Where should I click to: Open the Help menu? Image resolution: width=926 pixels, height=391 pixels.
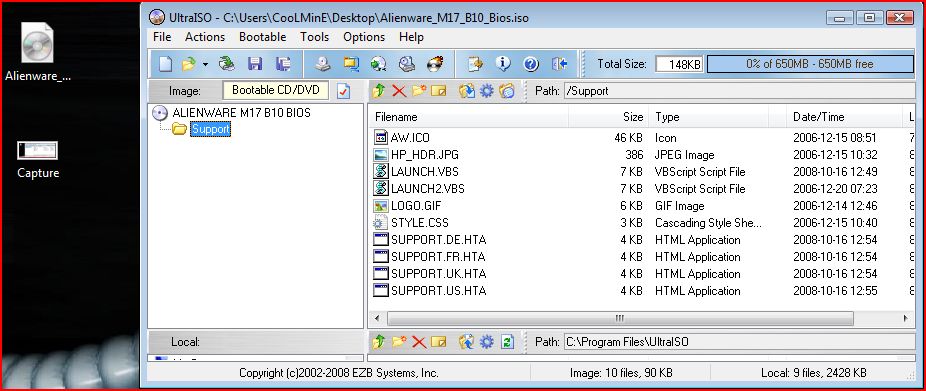coord(411,37)
